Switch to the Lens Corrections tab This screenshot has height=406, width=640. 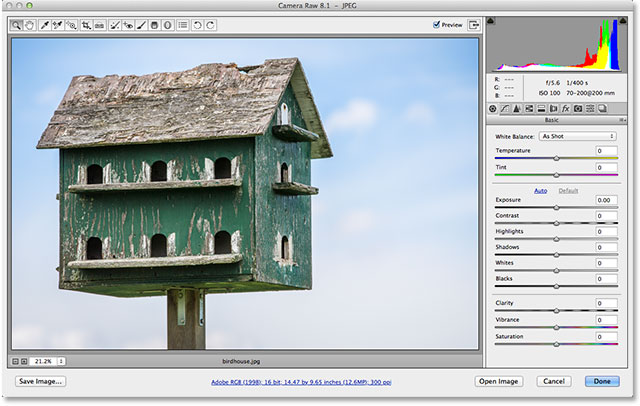coord(553,109)
